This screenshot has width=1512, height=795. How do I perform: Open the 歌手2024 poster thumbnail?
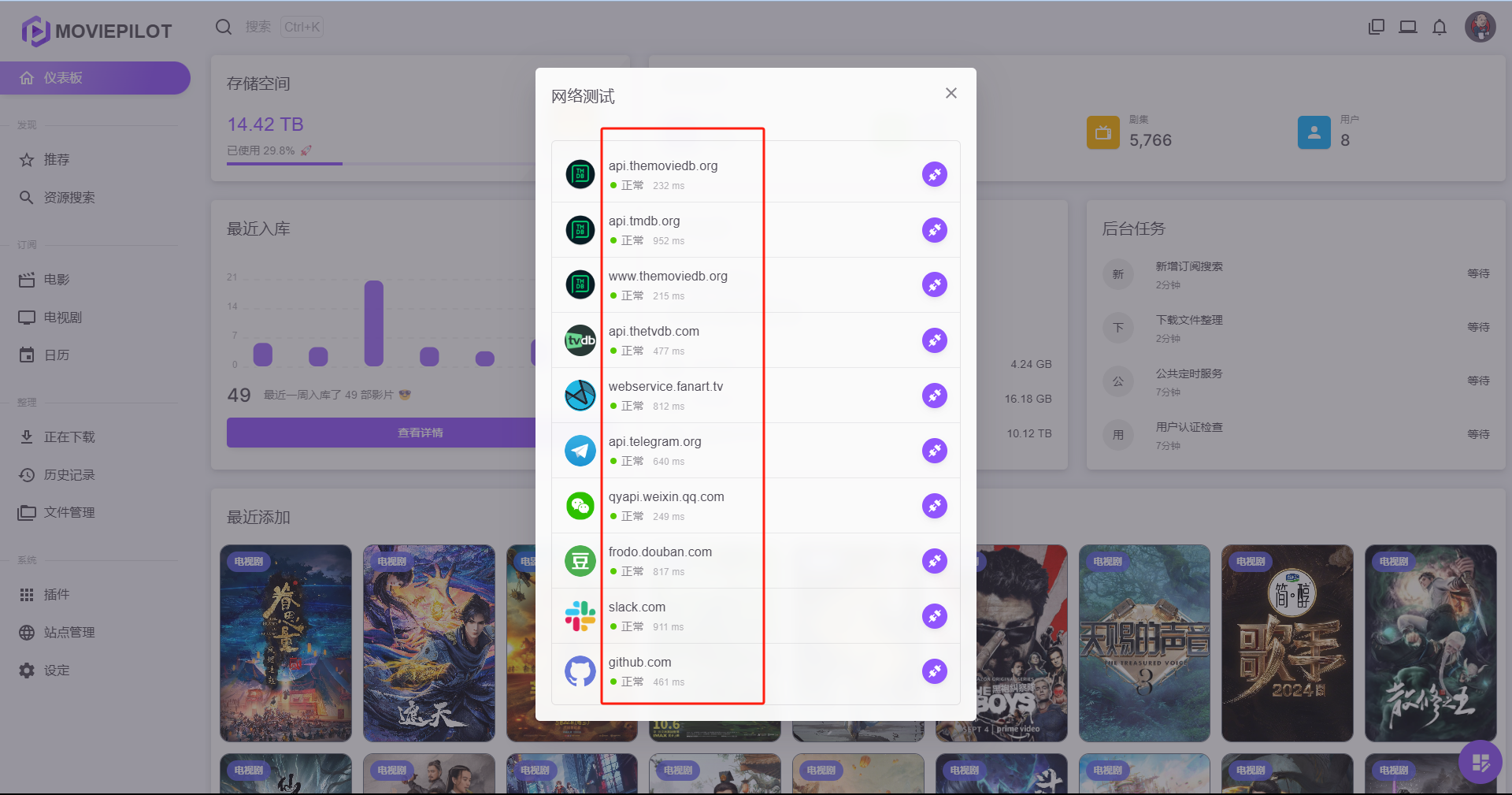(1287, 643)
